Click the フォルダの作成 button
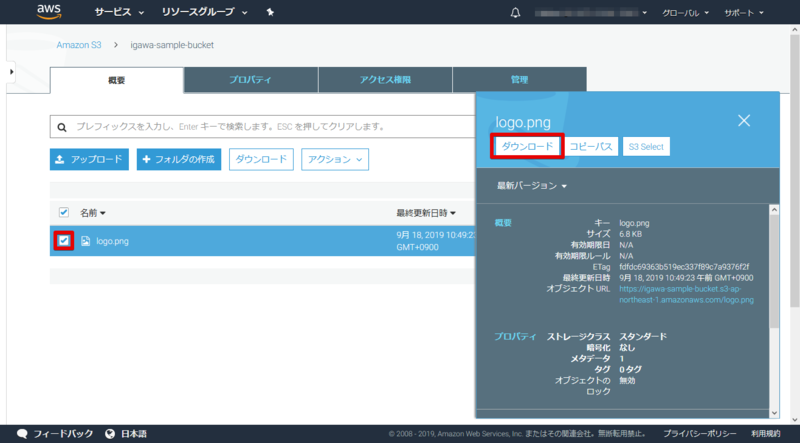Image resolution: width=800 pixels, height=443 pixels. click(x=179, y=159)
